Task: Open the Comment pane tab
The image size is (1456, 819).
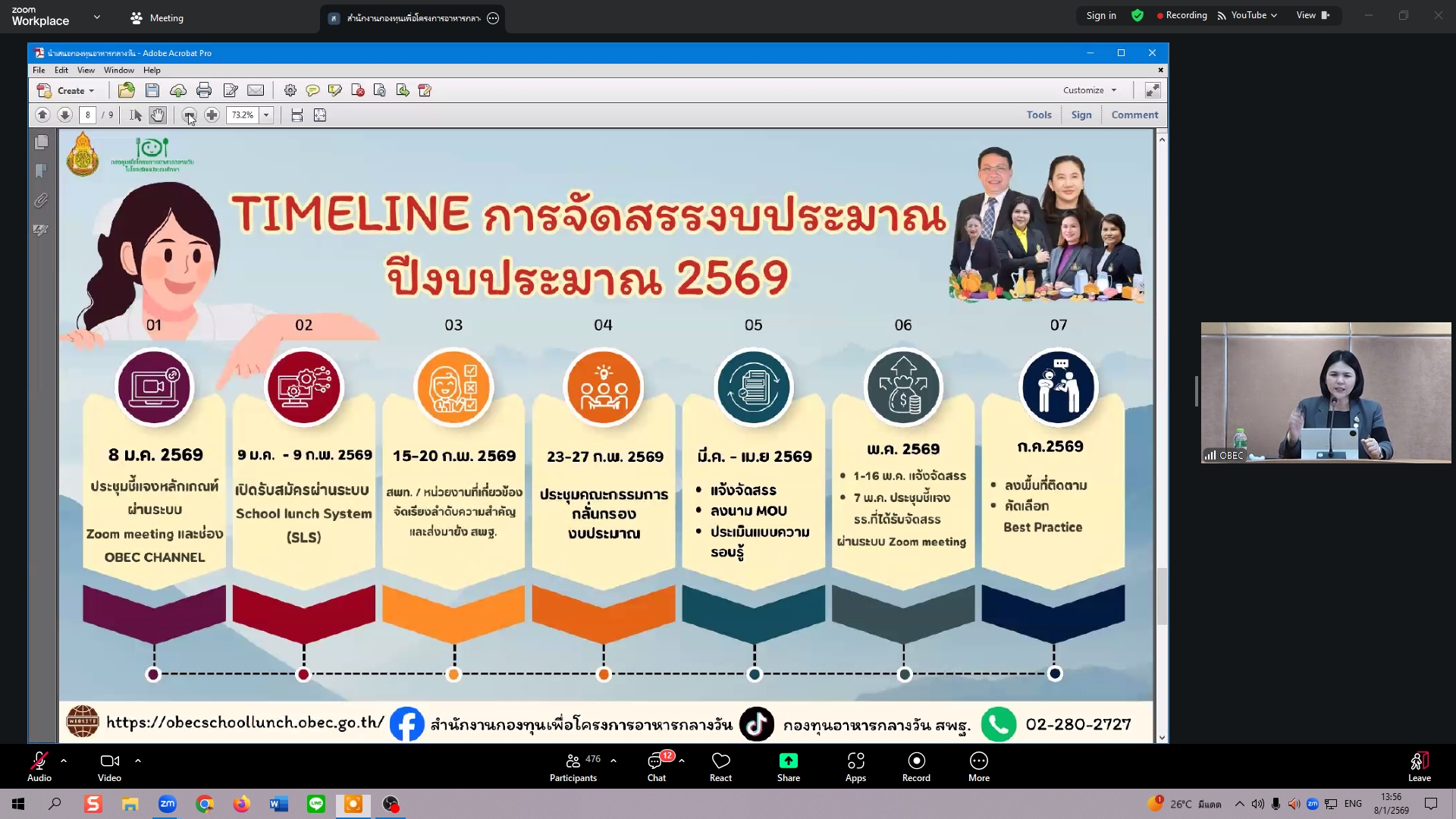Action: pyautogui.click(x=1134, y=115)
